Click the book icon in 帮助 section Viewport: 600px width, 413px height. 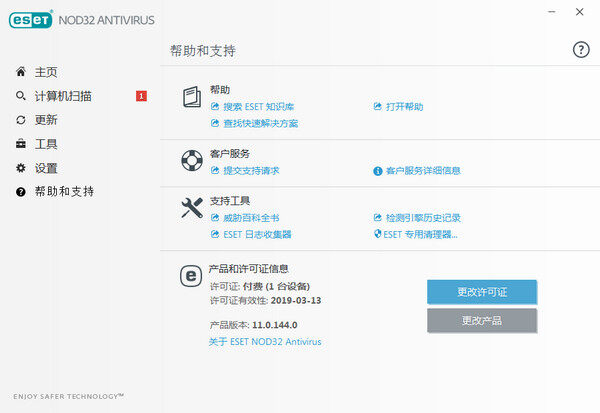tap(192, 97)
